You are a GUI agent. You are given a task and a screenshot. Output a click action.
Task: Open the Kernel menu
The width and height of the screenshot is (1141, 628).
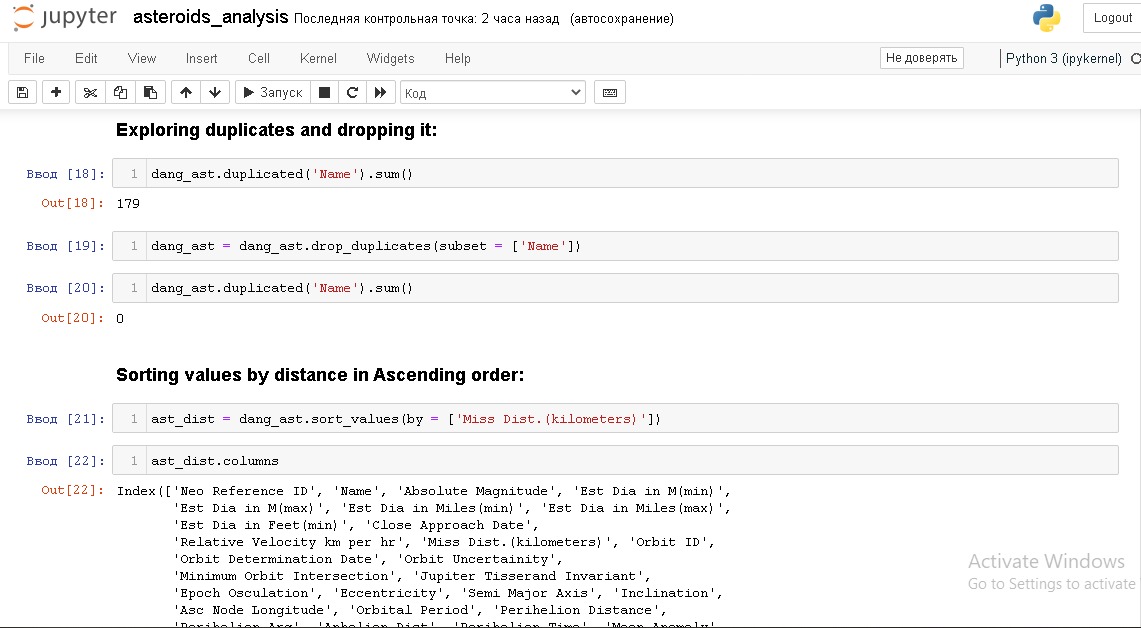coord(317,58)
